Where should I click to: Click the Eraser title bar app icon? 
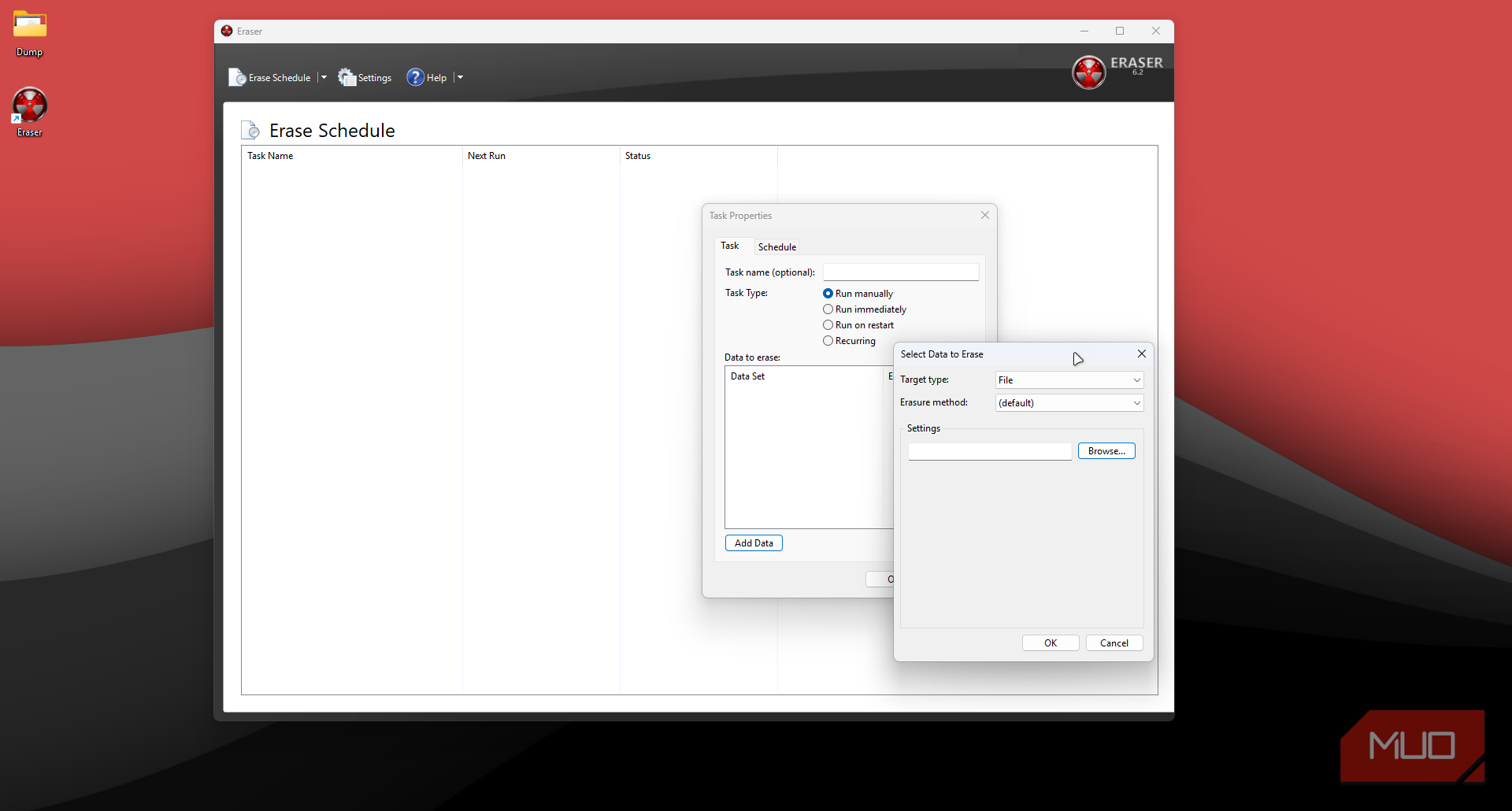pyautogui.click(x=227, y=31)
